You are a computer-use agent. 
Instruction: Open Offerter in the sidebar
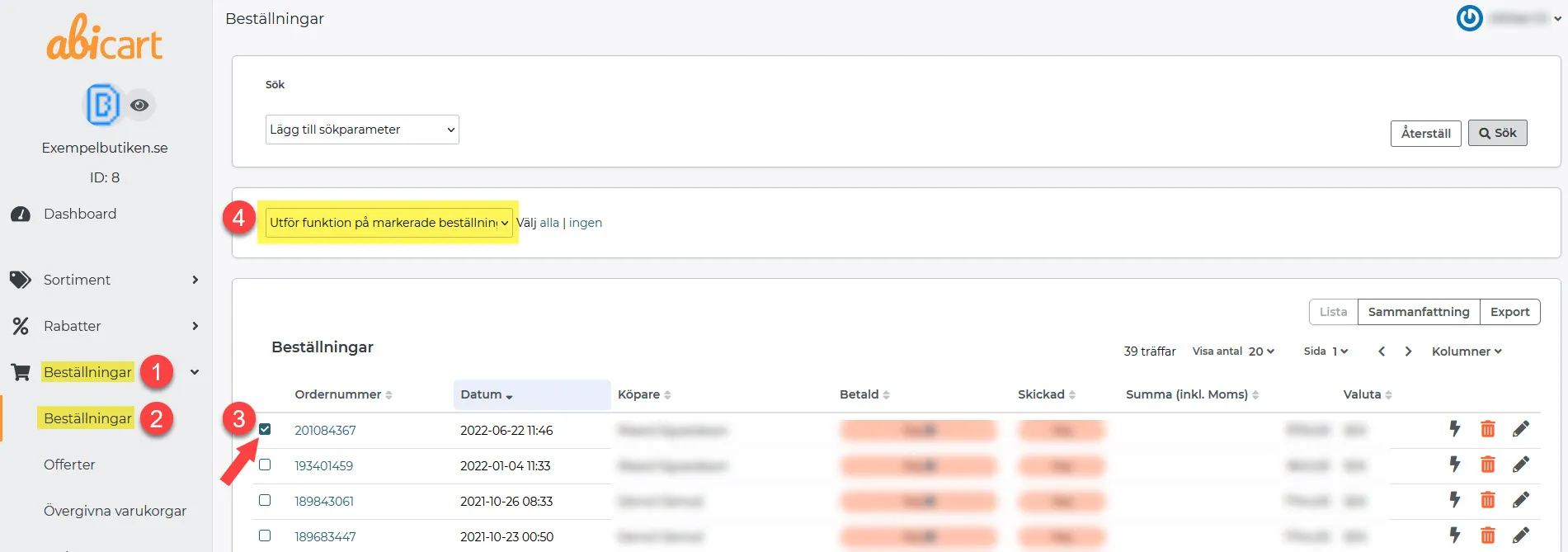click(x=69, y=465)
